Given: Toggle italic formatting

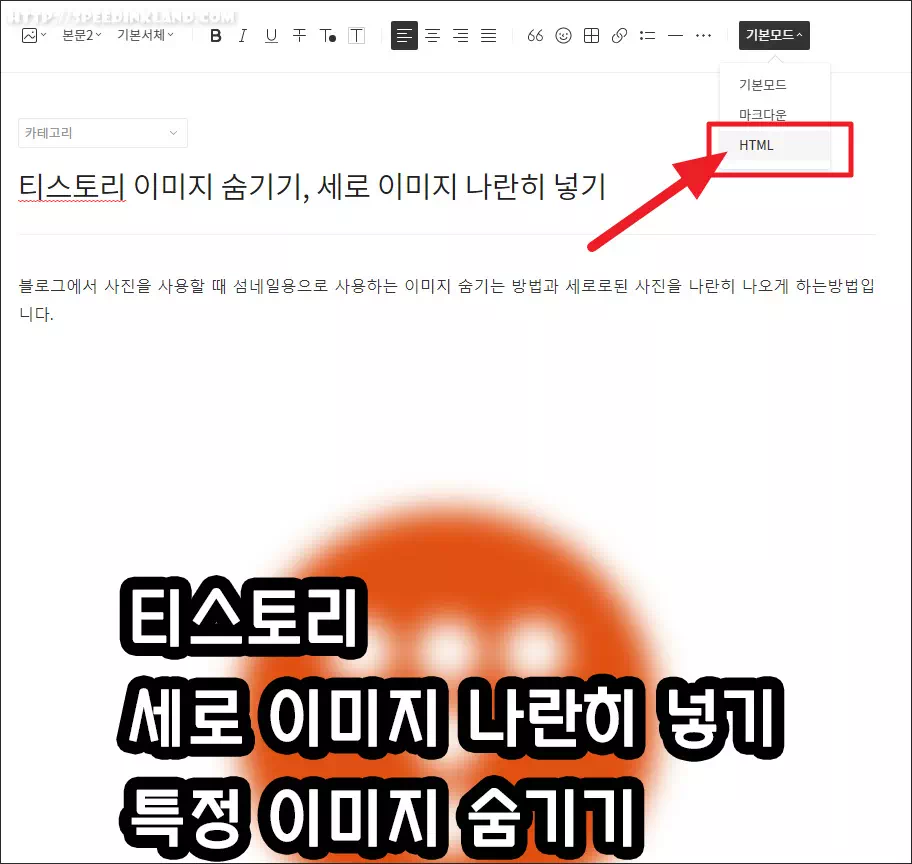Looking at the screenshot, I should pyautogui.click(x=243, y=35).
